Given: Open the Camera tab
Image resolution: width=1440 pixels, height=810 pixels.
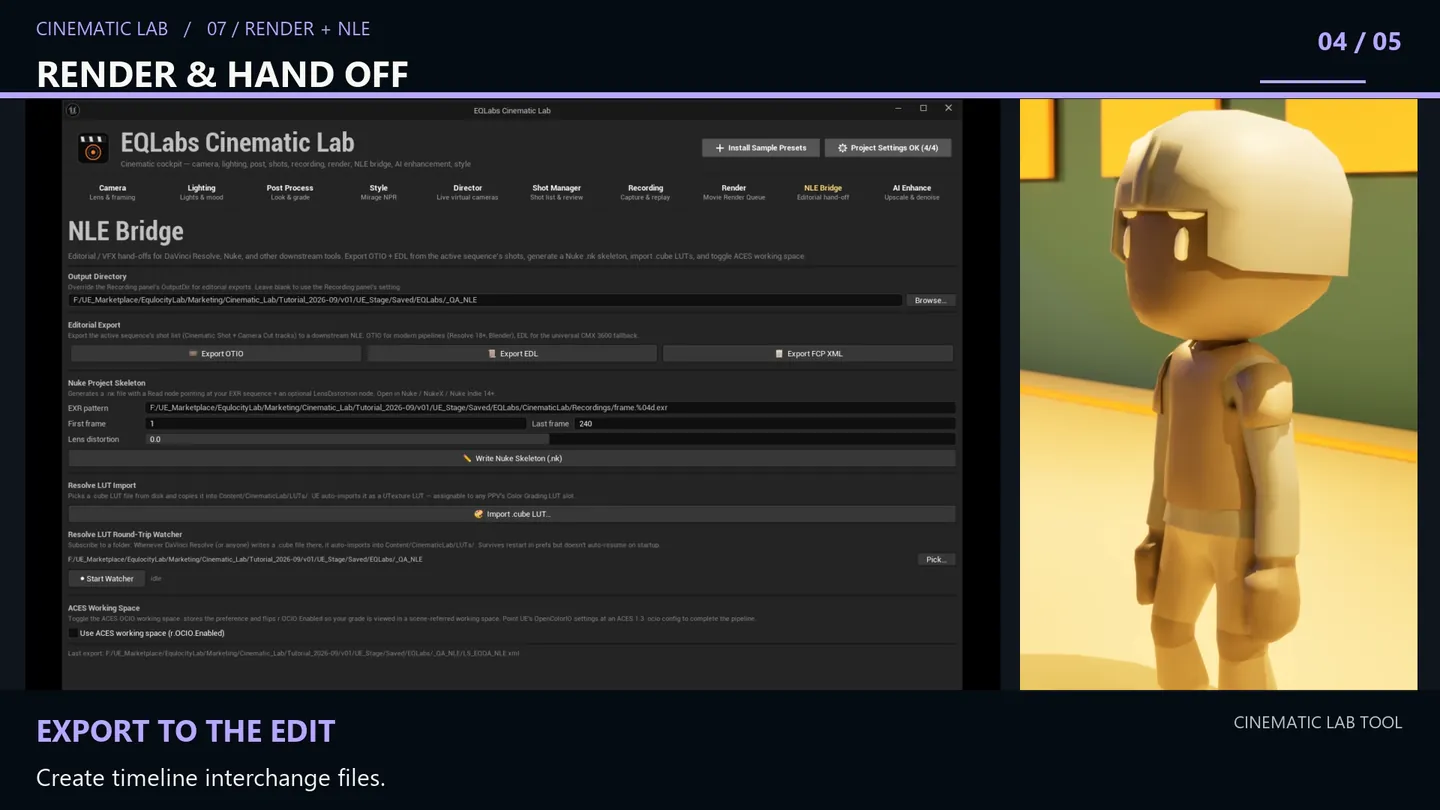Looking at the screenshot, I should click(x=113, y=192).
